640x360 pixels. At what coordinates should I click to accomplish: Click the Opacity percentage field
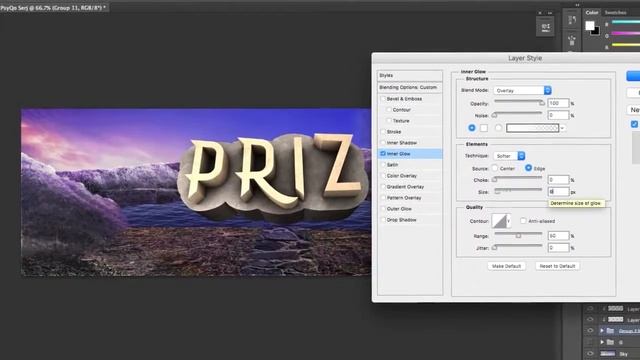[x=558, y=104]
